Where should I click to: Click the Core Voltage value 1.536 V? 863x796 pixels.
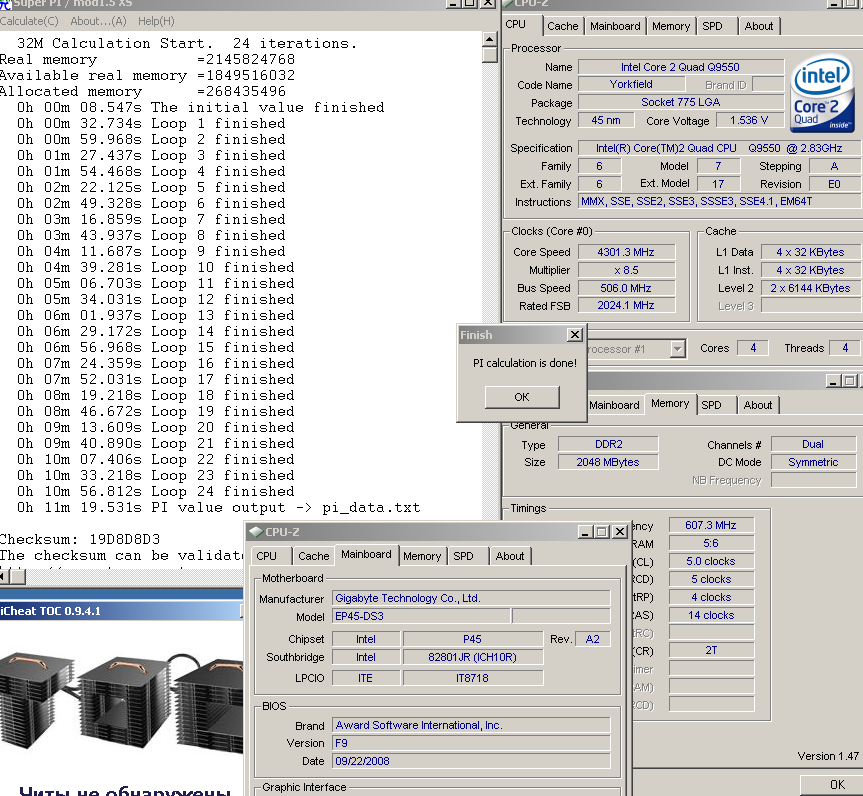point(749,121)
